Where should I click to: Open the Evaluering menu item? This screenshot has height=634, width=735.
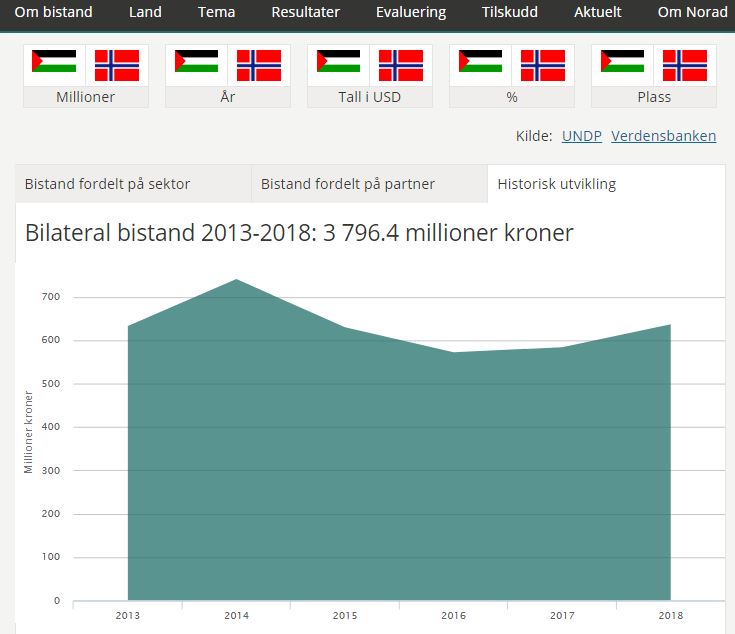(411, 13)
